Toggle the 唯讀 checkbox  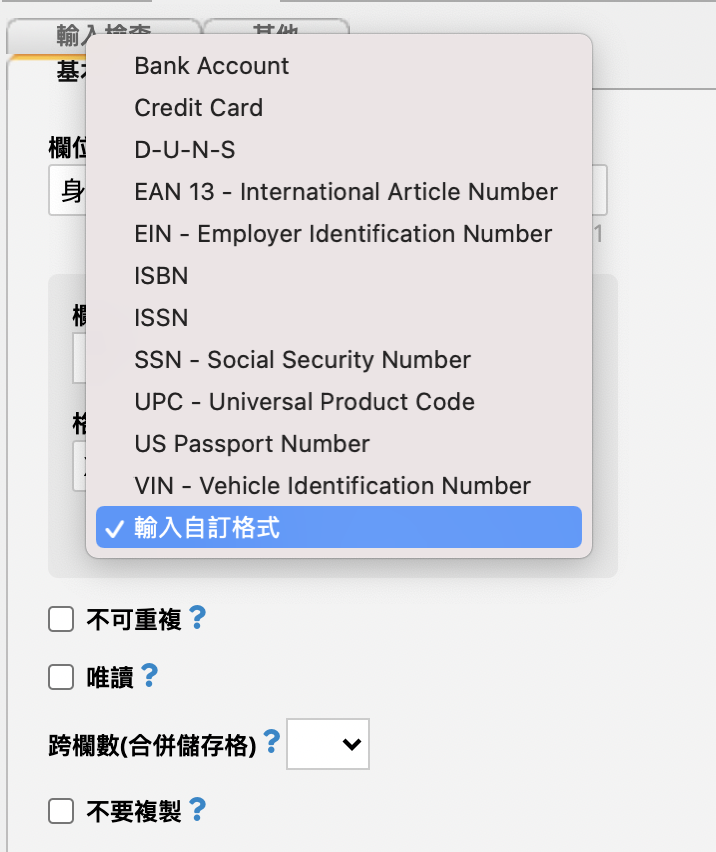(x=62, y=678)
